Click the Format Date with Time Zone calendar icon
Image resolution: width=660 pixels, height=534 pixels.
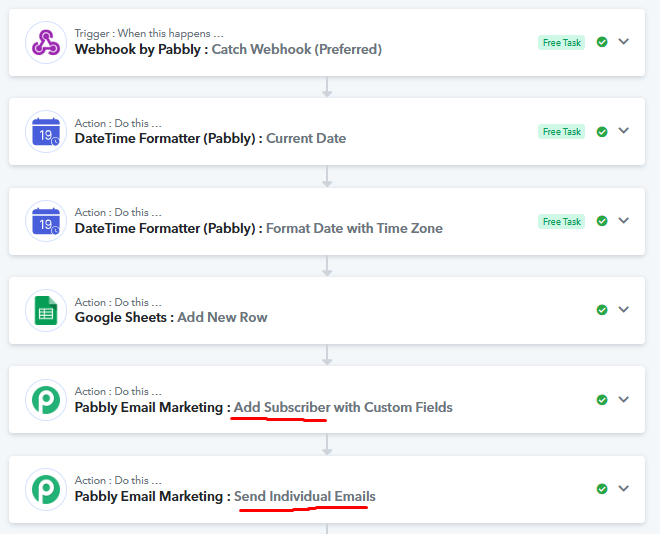click(x=45, y=221)
